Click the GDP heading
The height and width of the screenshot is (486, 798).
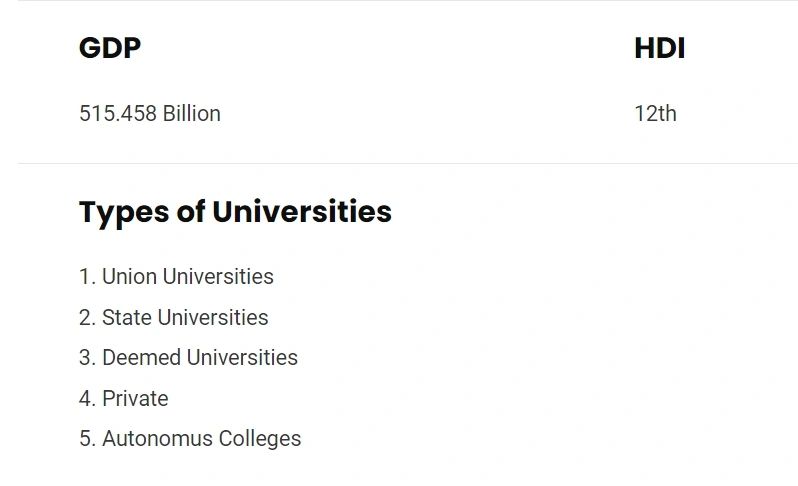click(110, 48)
